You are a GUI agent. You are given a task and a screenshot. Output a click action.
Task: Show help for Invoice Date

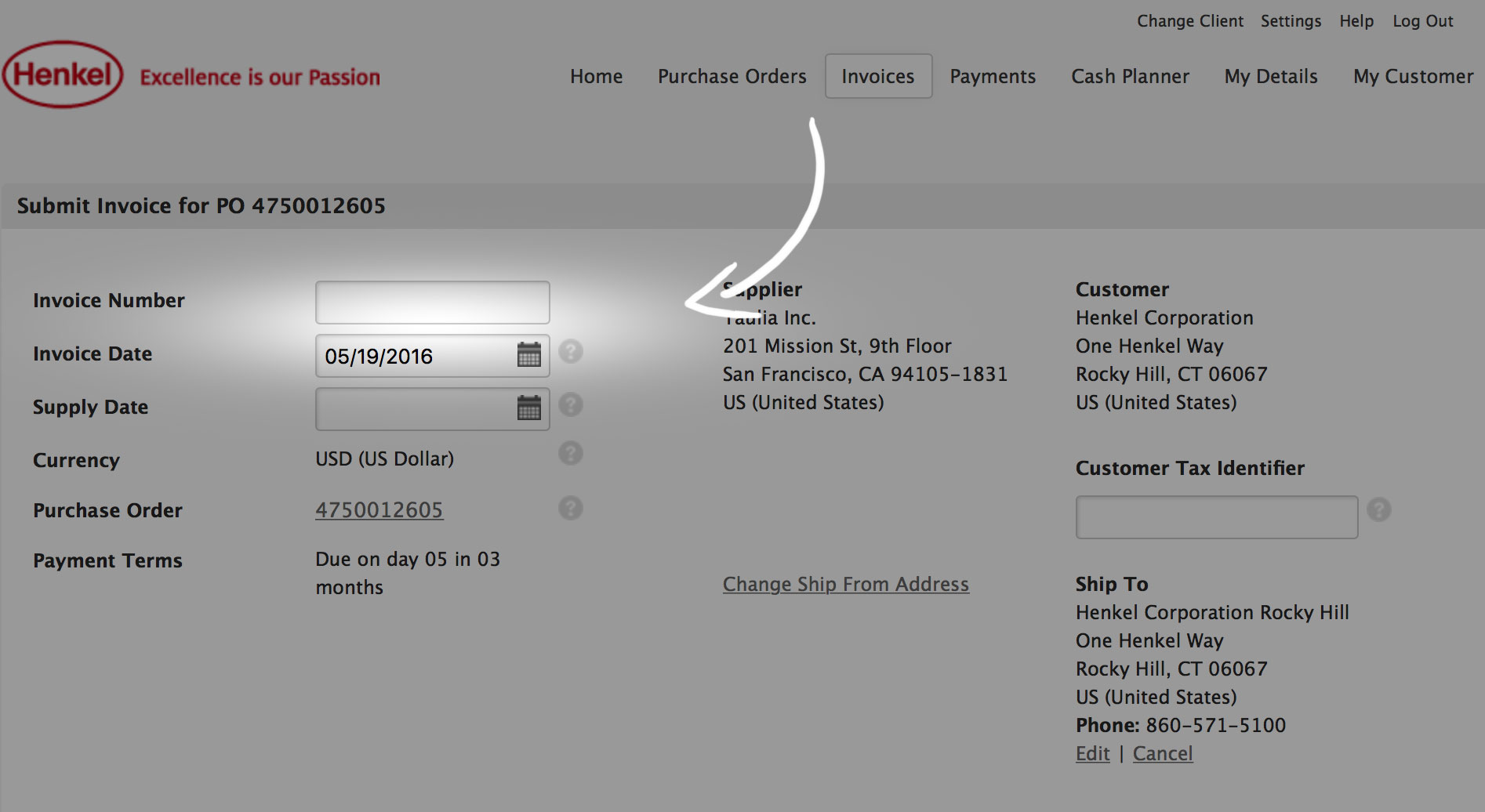(571, 351)
